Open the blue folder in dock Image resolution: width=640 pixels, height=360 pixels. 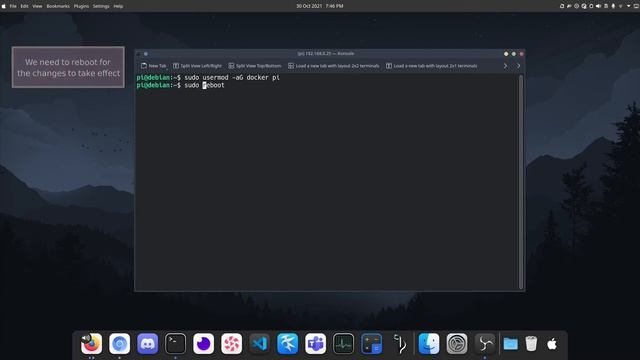pos(511,344)
